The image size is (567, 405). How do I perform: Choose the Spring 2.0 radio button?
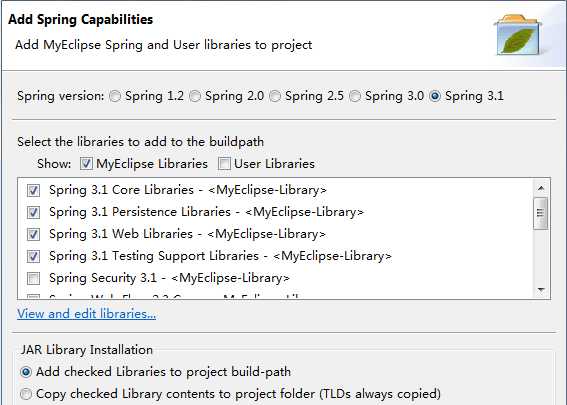pos(195,96)
